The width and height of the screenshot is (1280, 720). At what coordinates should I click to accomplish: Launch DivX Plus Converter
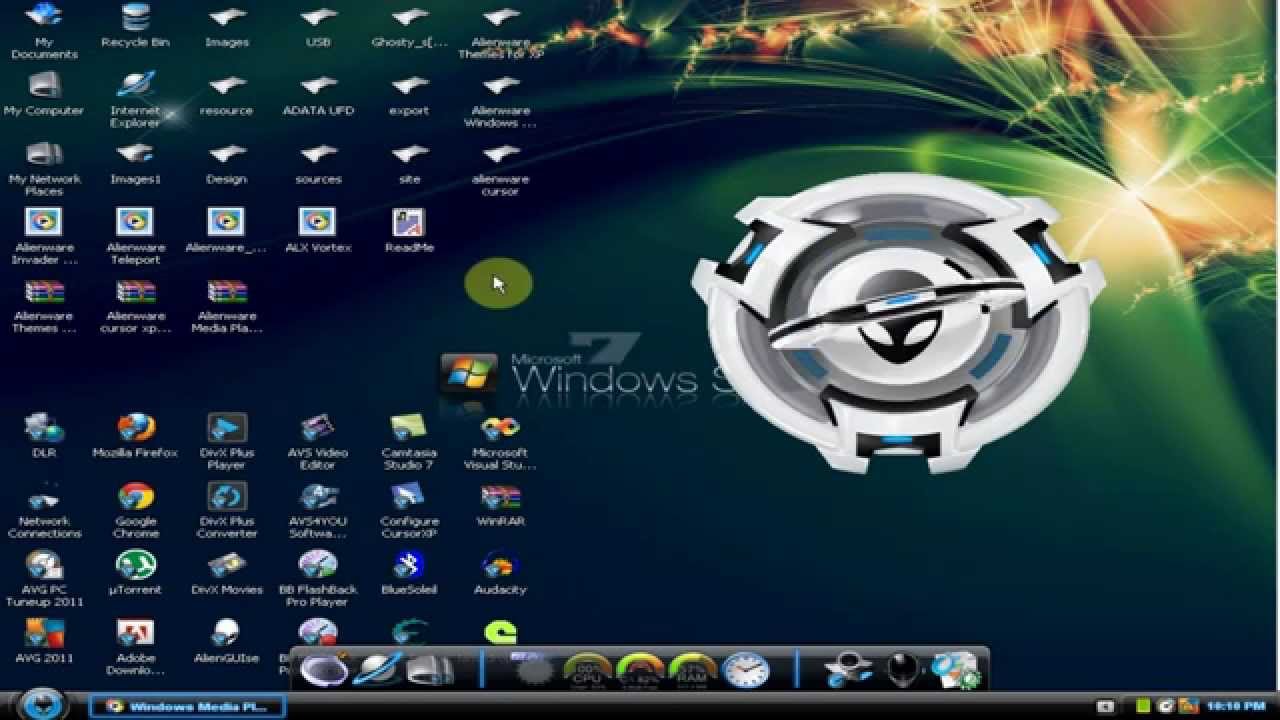click(x=227, y=510)
